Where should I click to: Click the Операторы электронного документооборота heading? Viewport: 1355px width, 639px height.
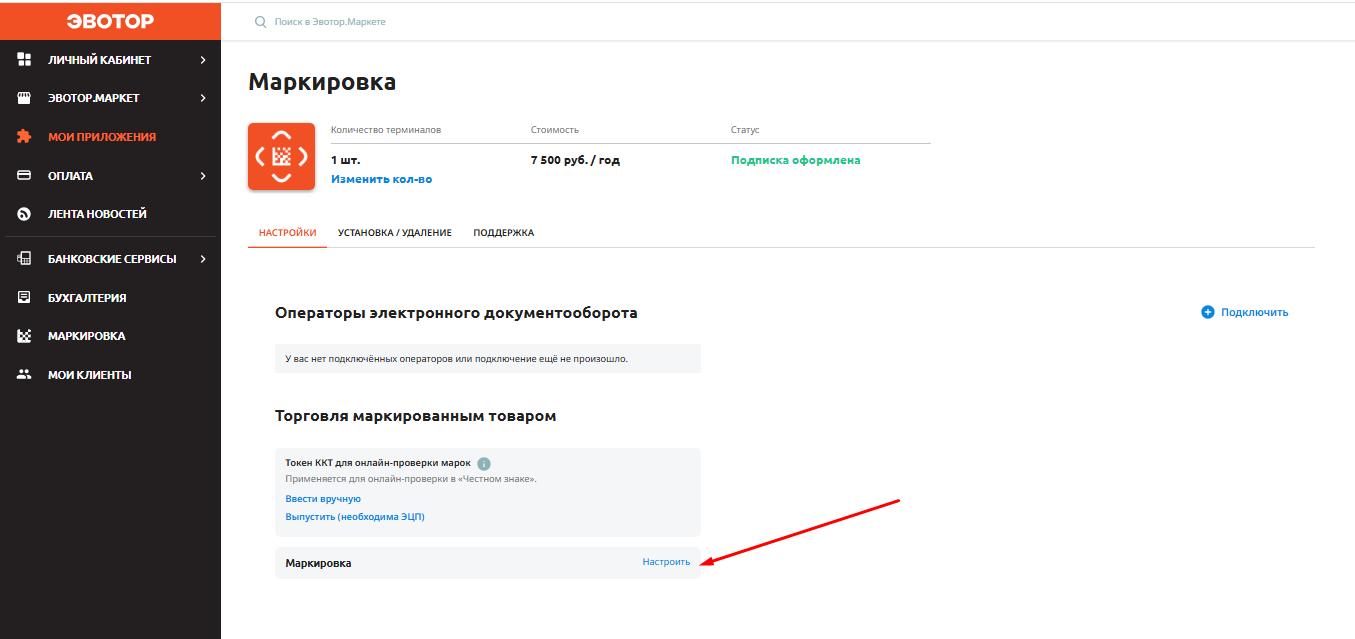pos(456,313)
